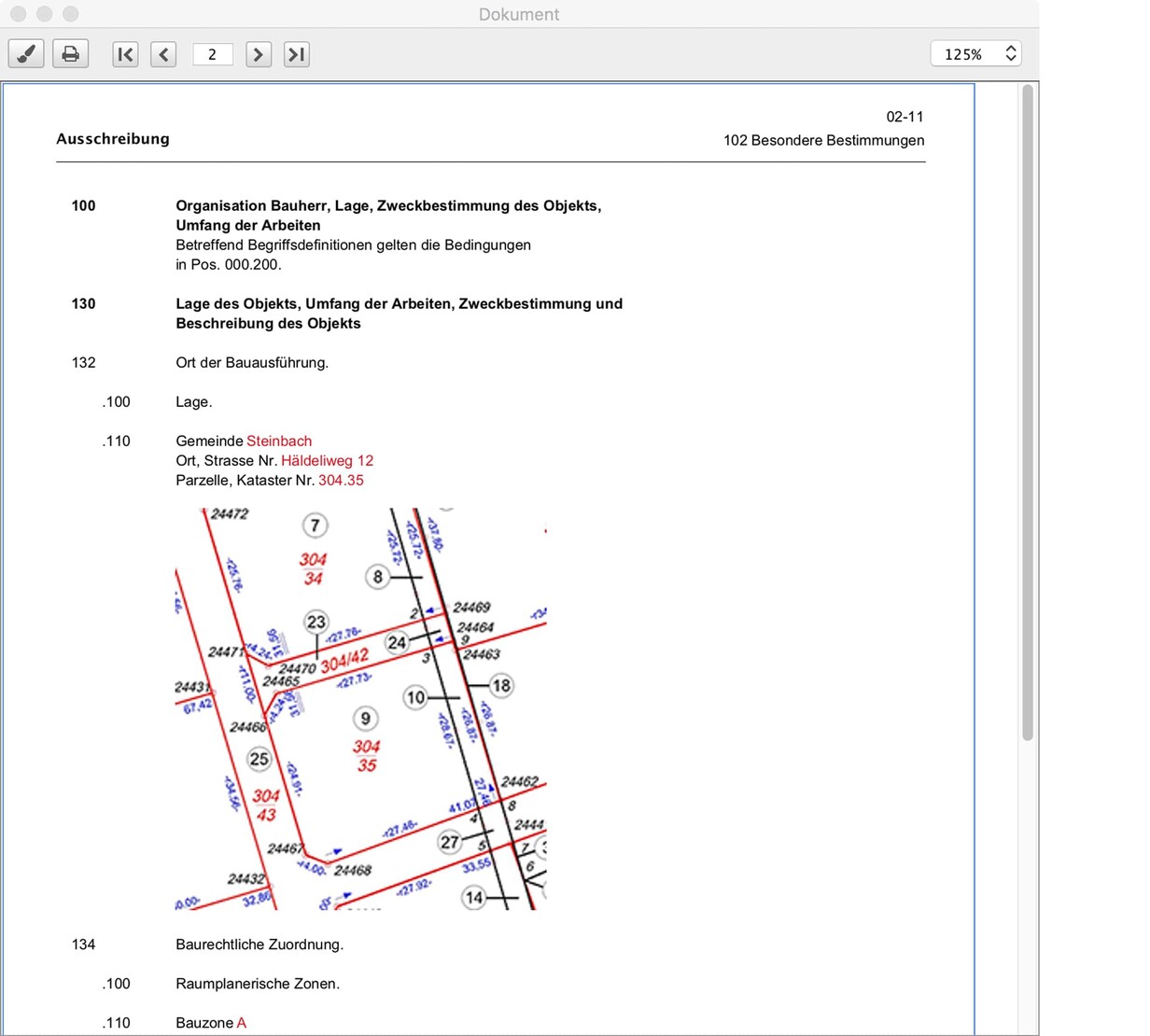The image size is (1150, 1036).
Task: Go to the next page
Action: [x=259, y=54]
